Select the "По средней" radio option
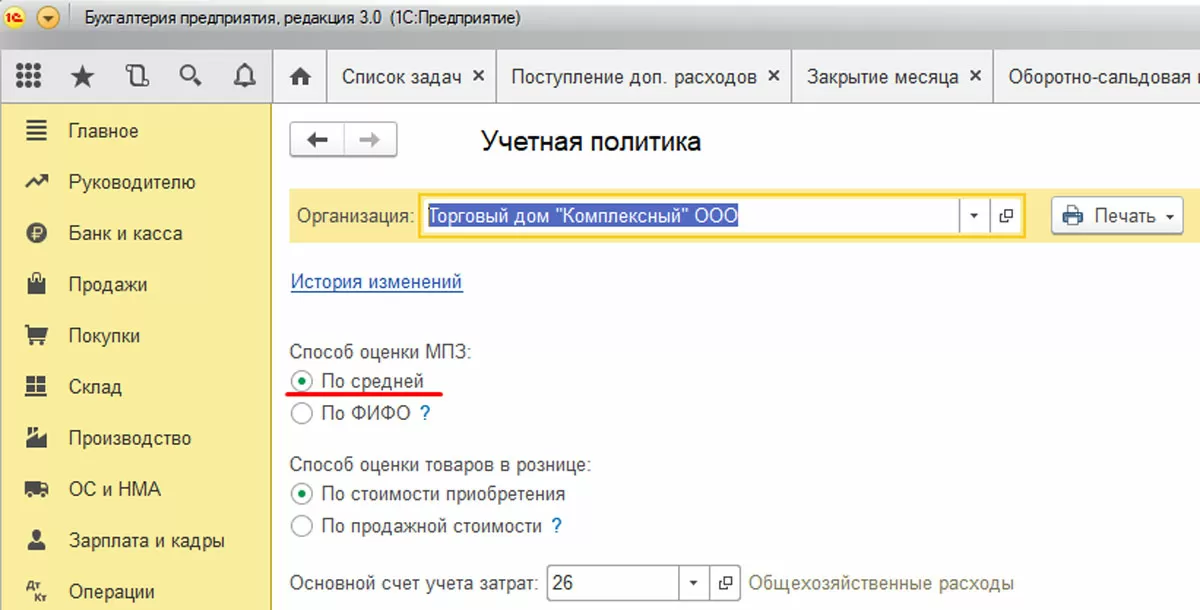 coord(301,381)
